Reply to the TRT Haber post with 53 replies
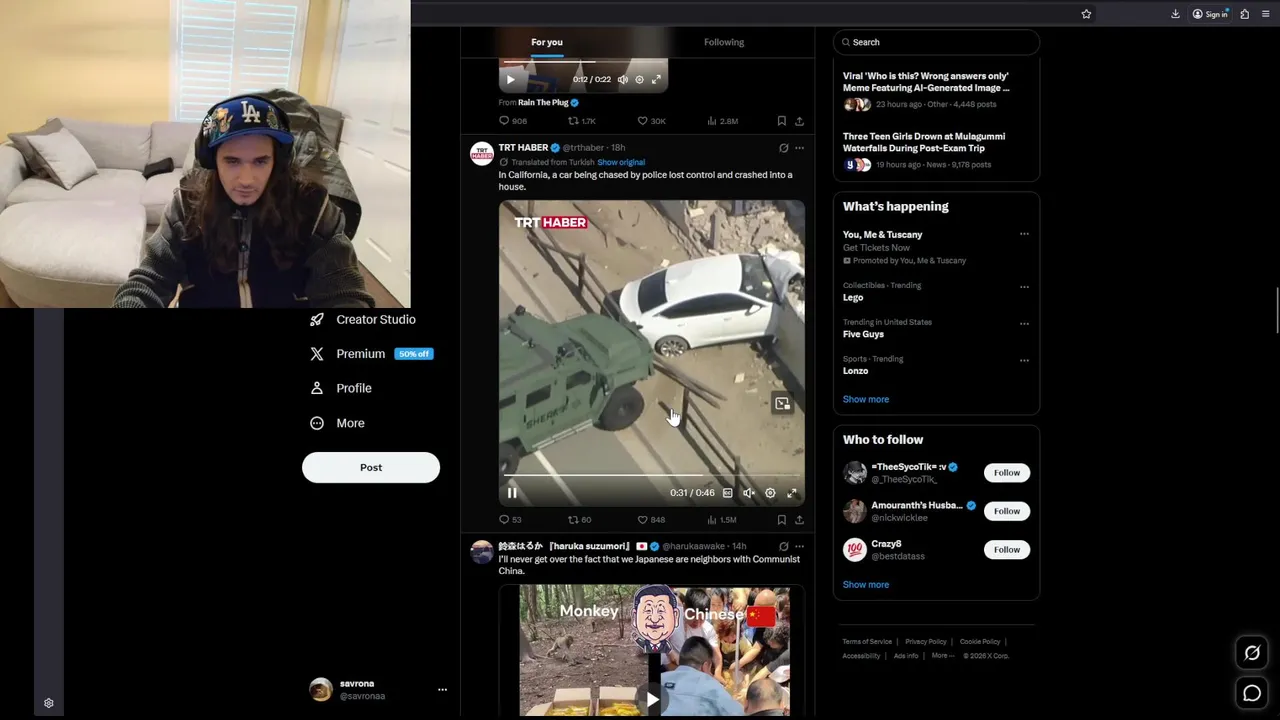Viewport: 1280px width, 720px height. 510,520
